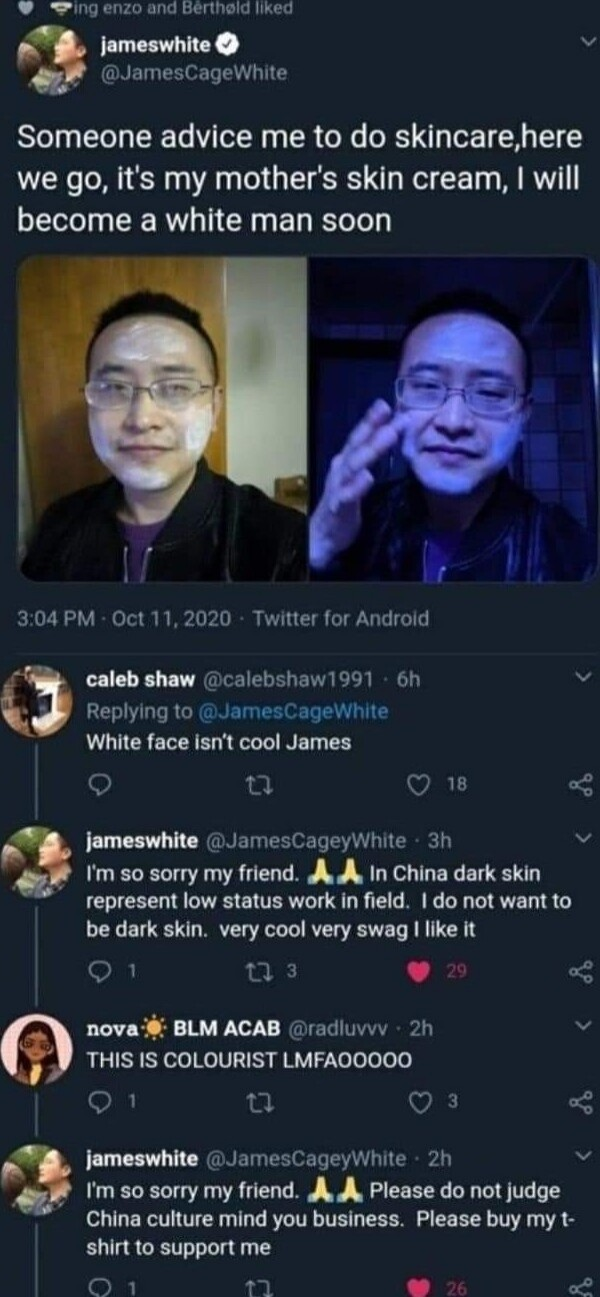Open nova's profile avatar

pos(37,1052)
